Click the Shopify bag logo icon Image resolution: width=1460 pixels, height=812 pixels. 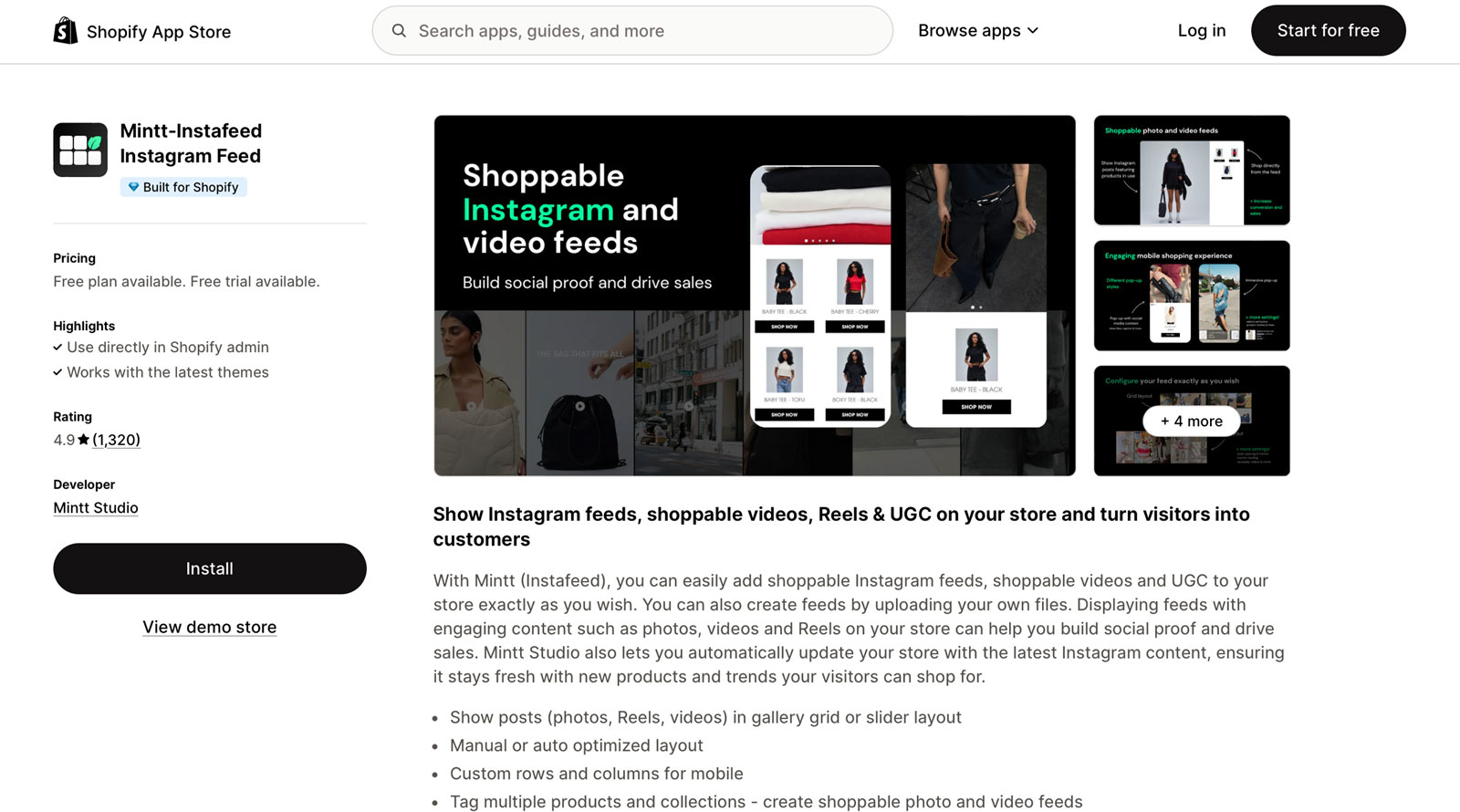[x=66, y=31]
